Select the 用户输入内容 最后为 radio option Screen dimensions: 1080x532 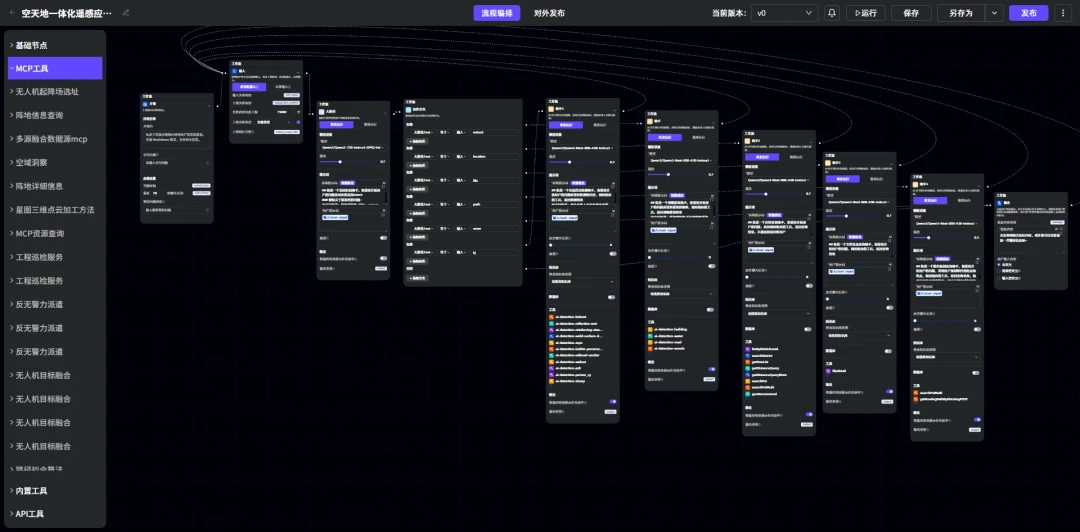tap(999, 264)
